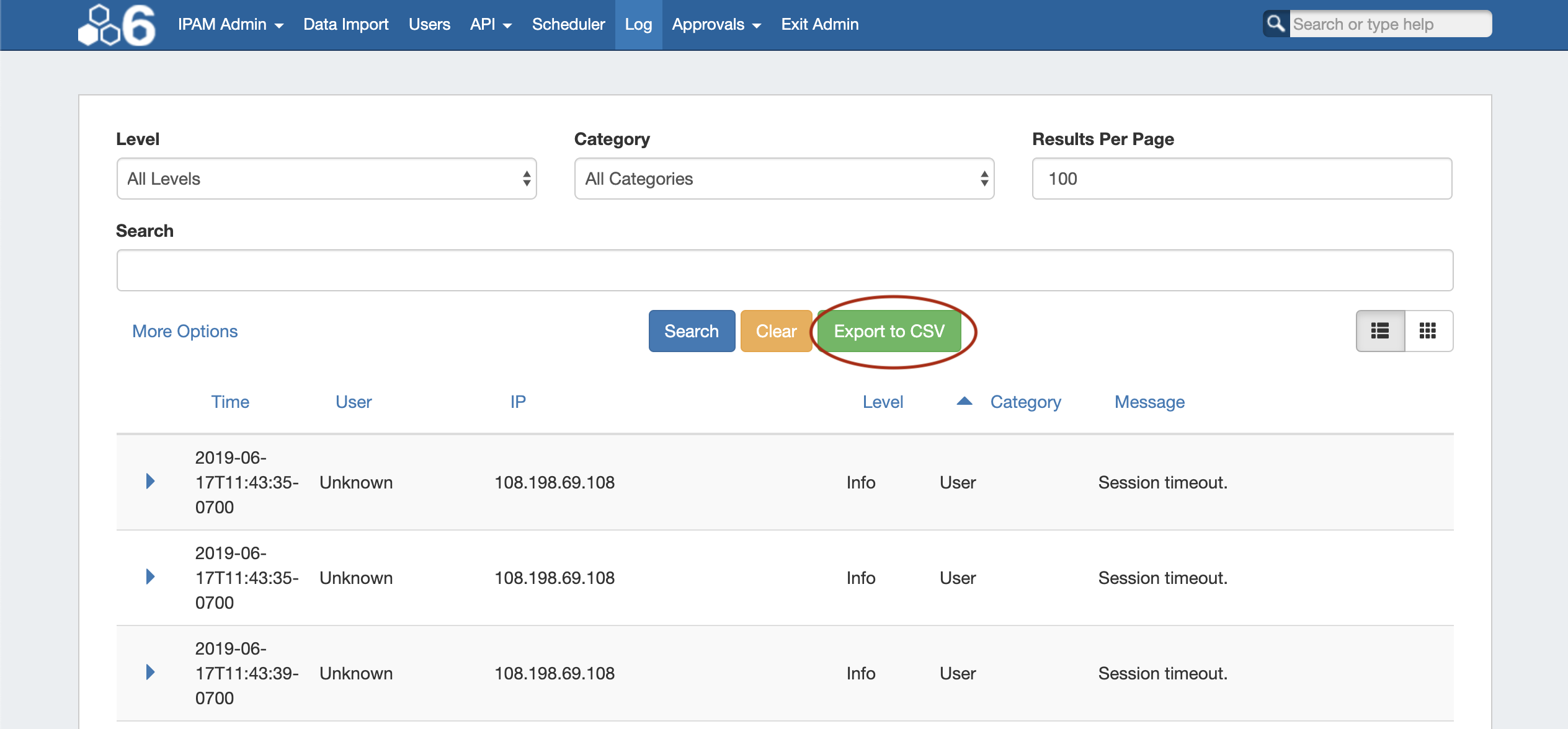Click the blue Search button

point(692,331)
